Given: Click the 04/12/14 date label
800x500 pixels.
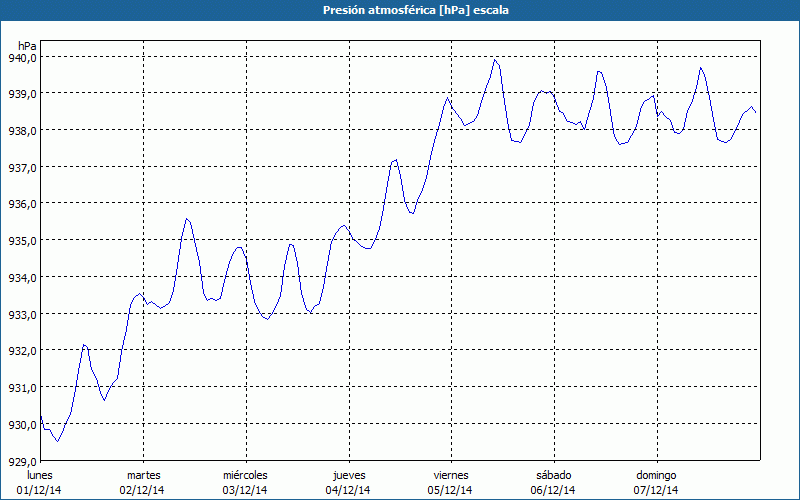Looking at the screenshot, I should [348, 490].
